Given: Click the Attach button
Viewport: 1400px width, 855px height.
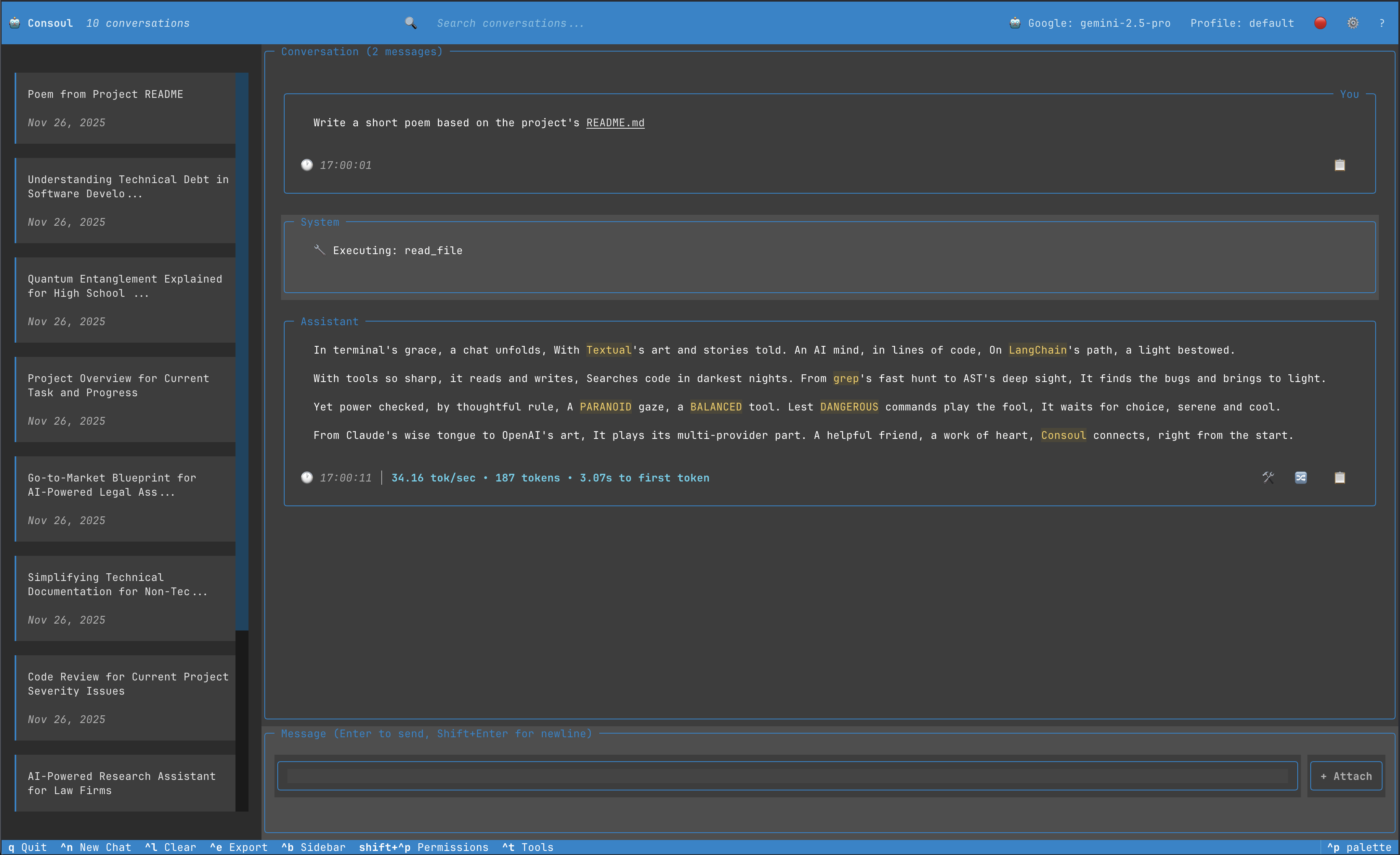Looking at the screenshot, I should pyautogui.click(x=1346, y=776).
